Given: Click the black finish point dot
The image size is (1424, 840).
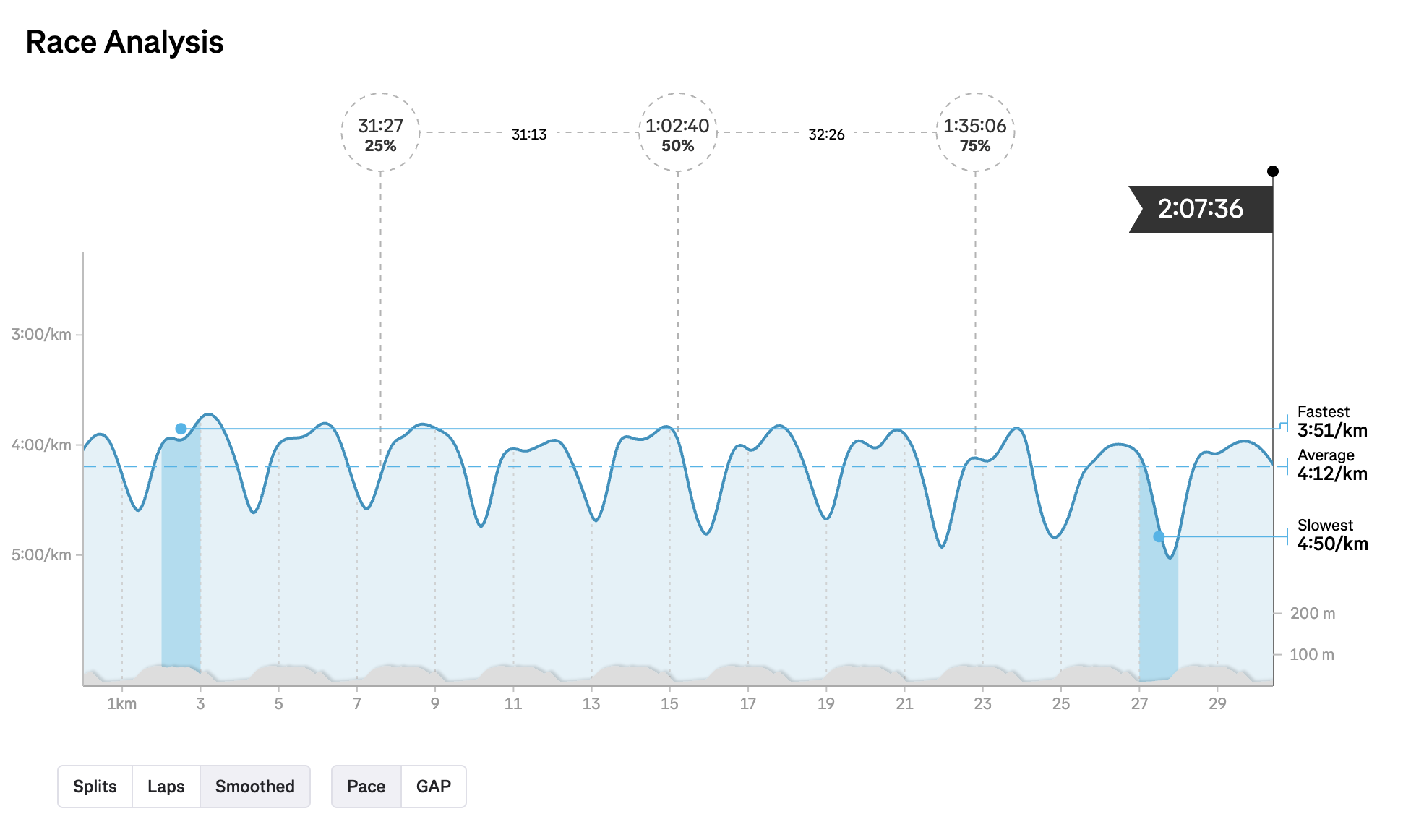Looking at the screenshot, I should click(1273, 171).
